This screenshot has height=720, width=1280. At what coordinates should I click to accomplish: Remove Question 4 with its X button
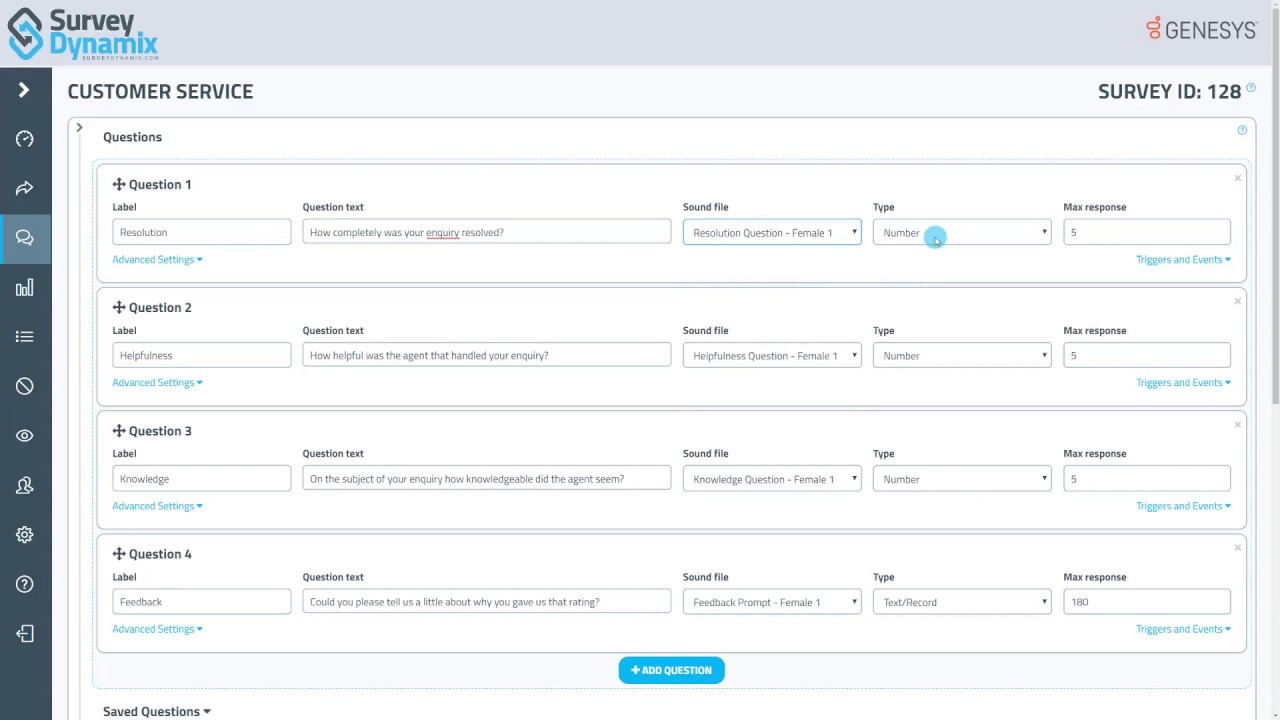click(x=1237, y=548)
